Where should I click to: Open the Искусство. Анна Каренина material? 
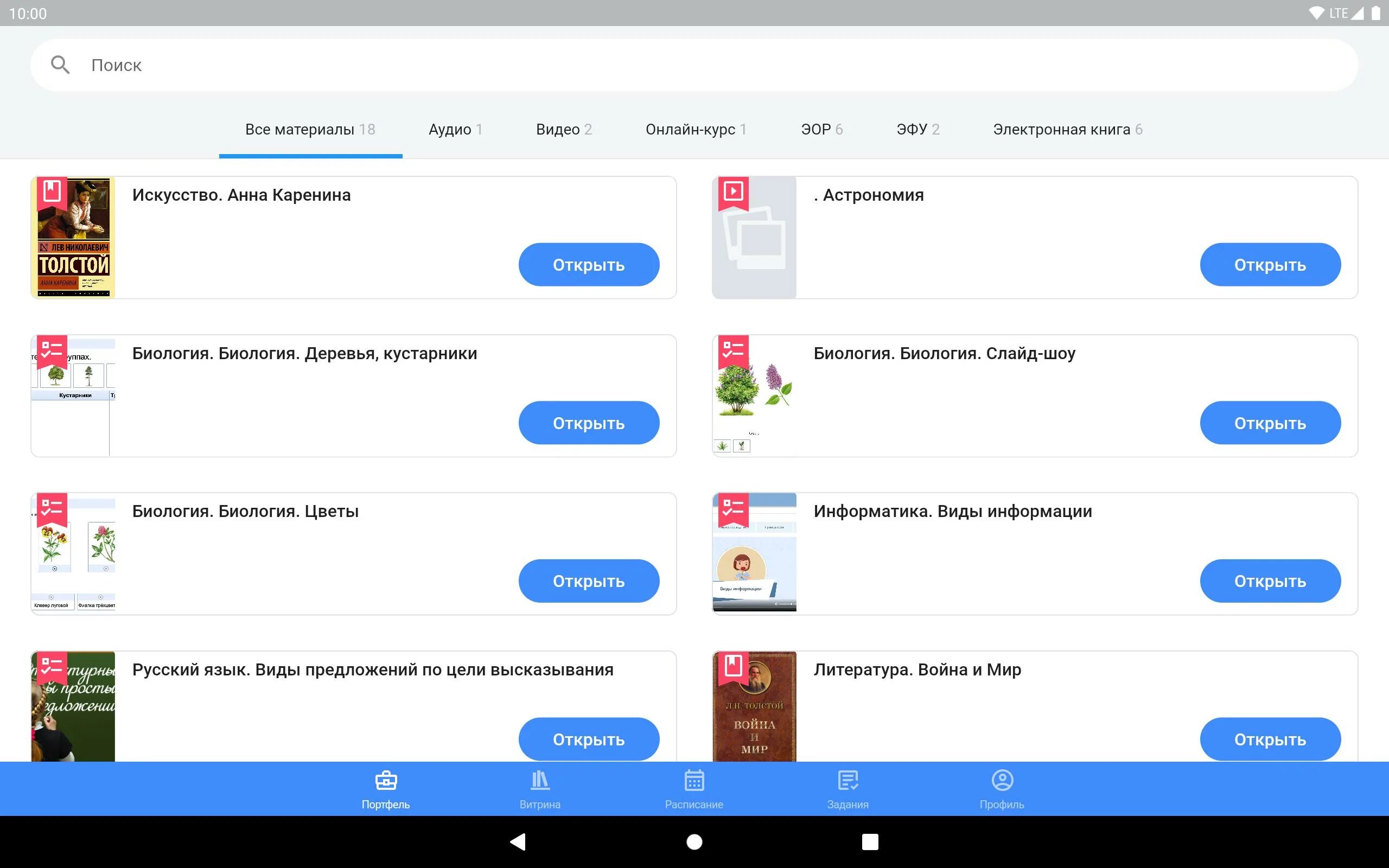(x=588, y=265)
